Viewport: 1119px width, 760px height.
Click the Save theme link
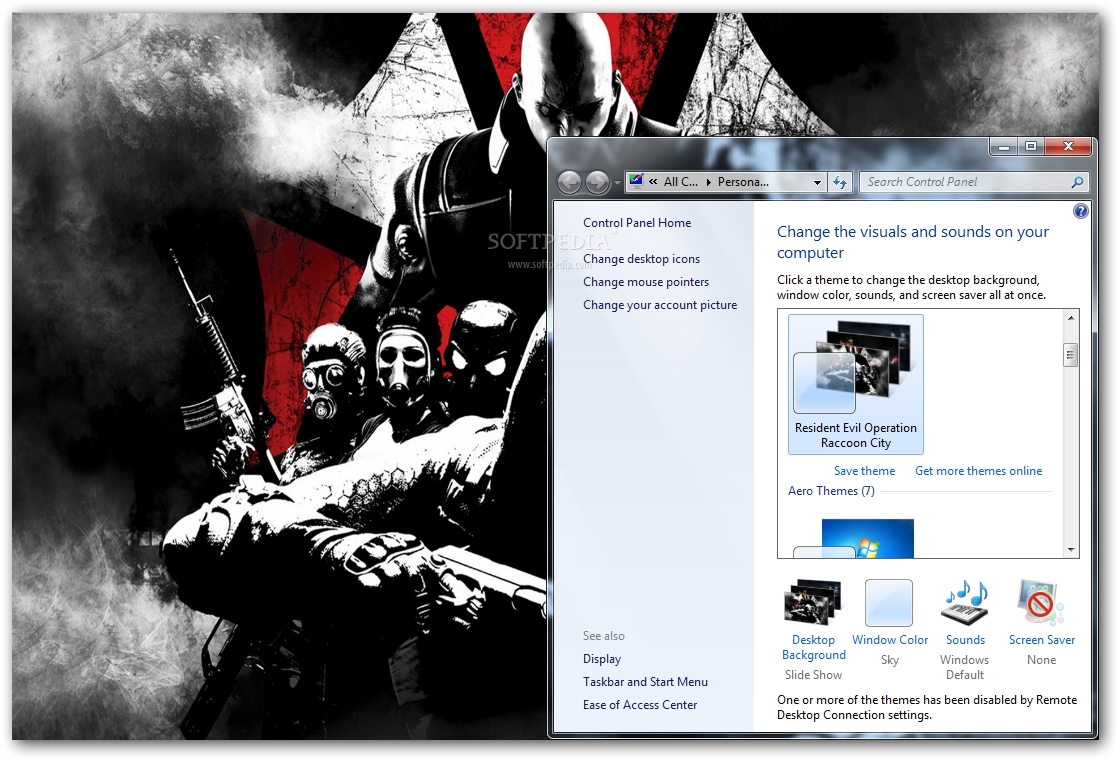point(864,471)
